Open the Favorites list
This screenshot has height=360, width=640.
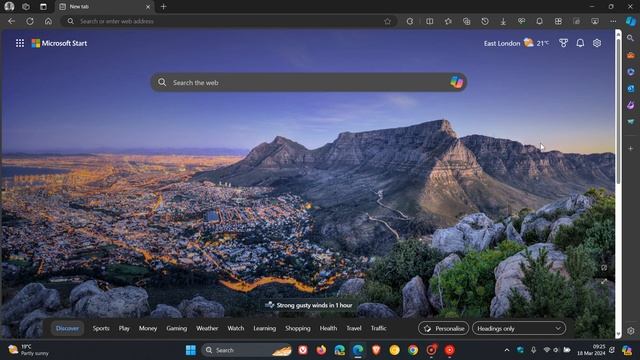click(x=448, y=21)
